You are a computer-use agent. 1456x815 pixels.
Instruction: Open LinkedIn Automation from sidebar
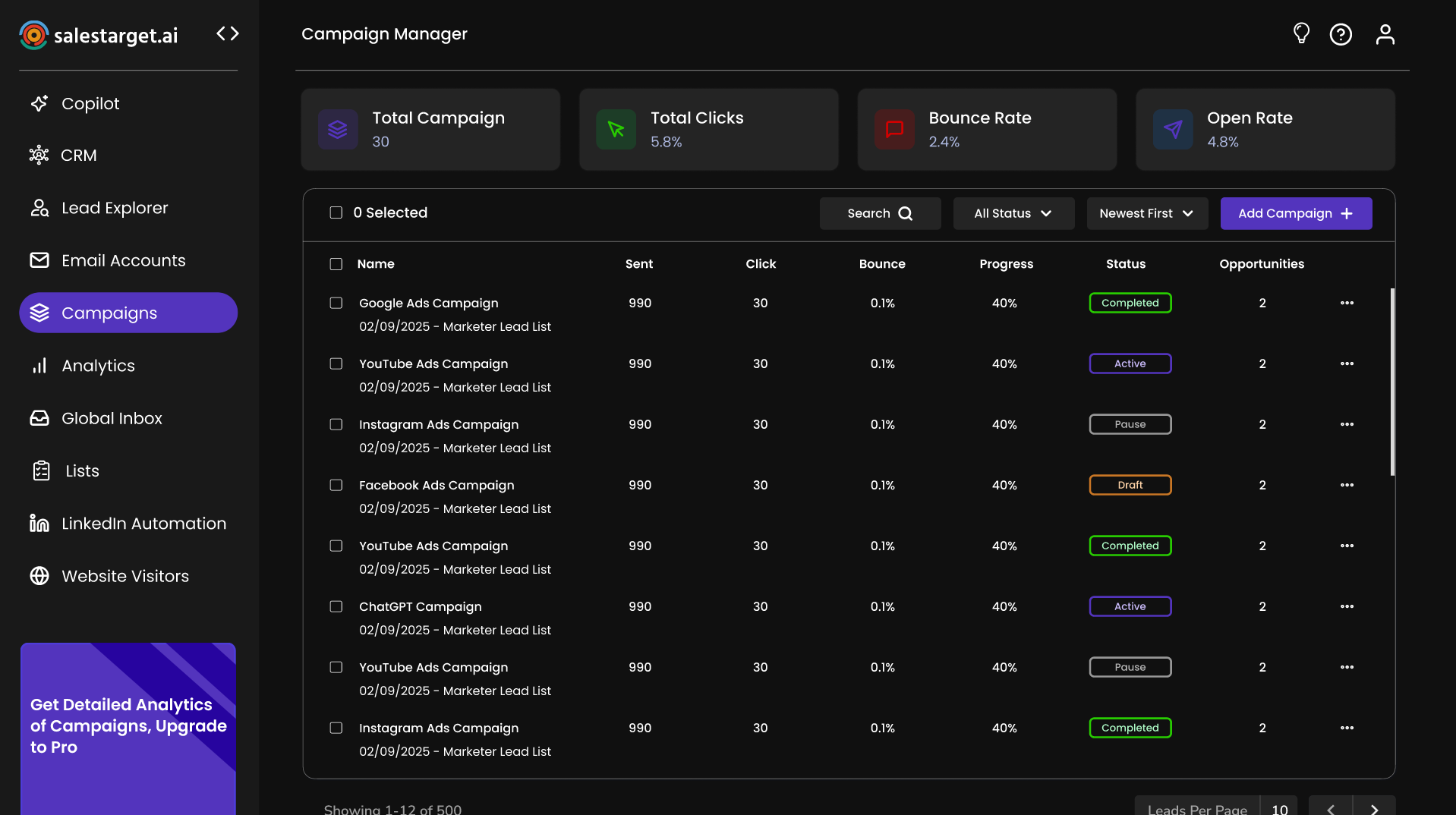coord(143,524)
